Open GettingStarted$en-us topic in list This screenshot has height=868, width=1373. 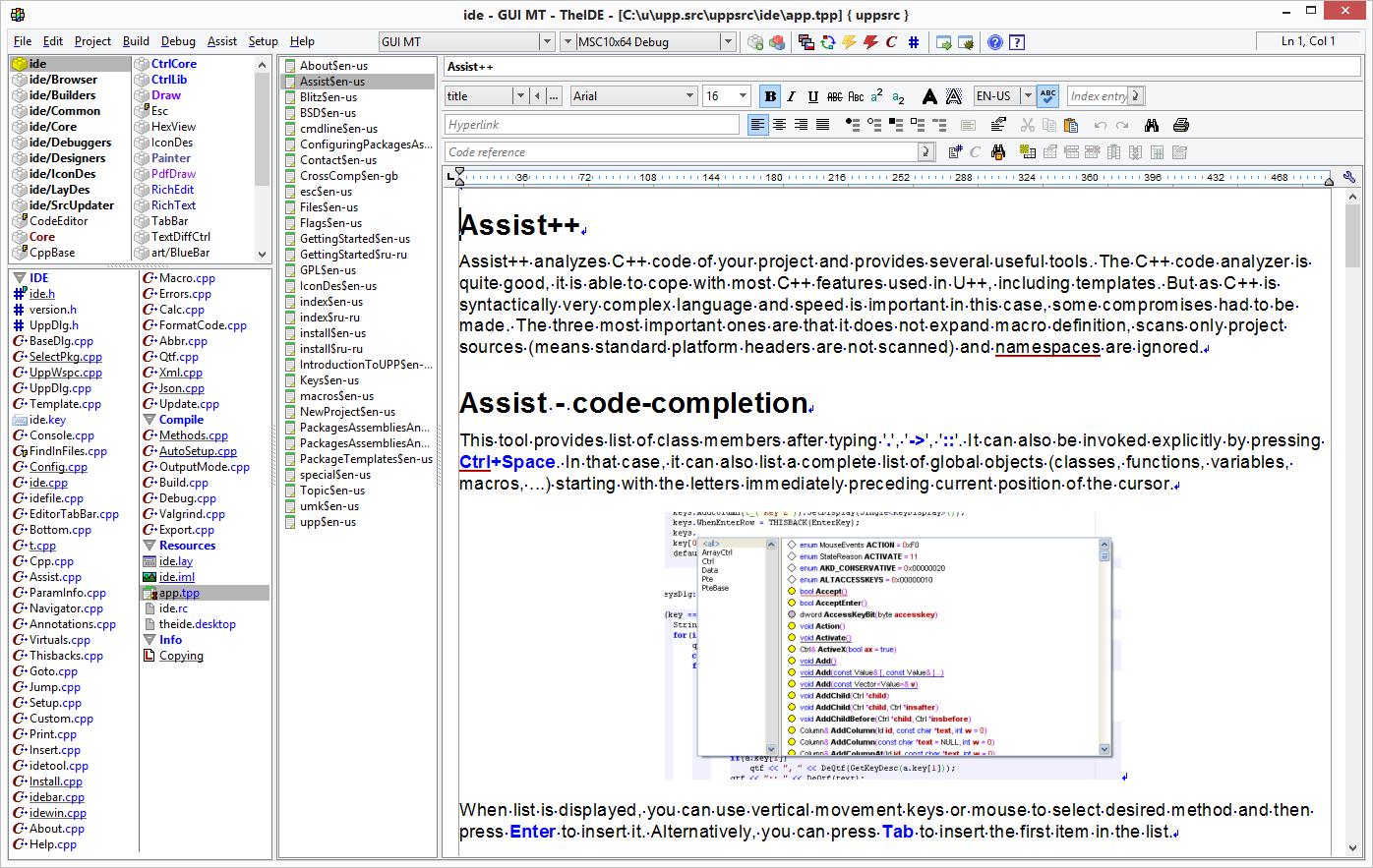[354, 239]
